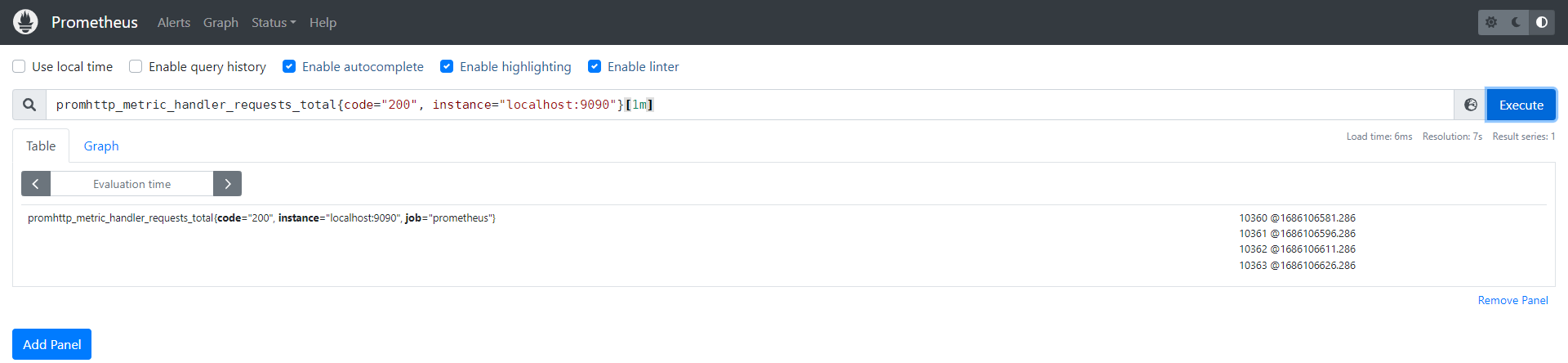1568x363 pixels.
Task: Disable the Enable autocomplete checkbox
Action: [289, 66]
